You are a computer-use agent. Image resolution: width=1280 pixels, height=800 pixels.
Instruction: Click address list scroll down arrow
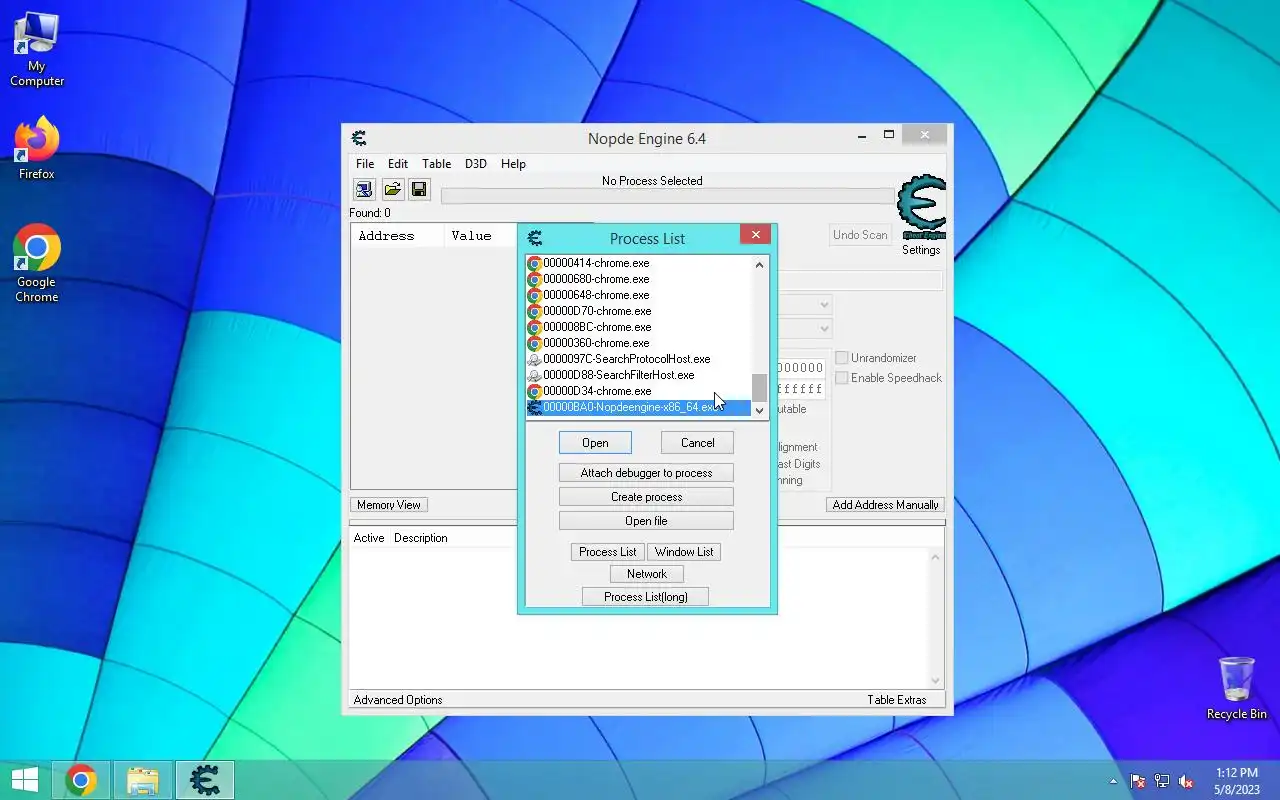[936, 680]
